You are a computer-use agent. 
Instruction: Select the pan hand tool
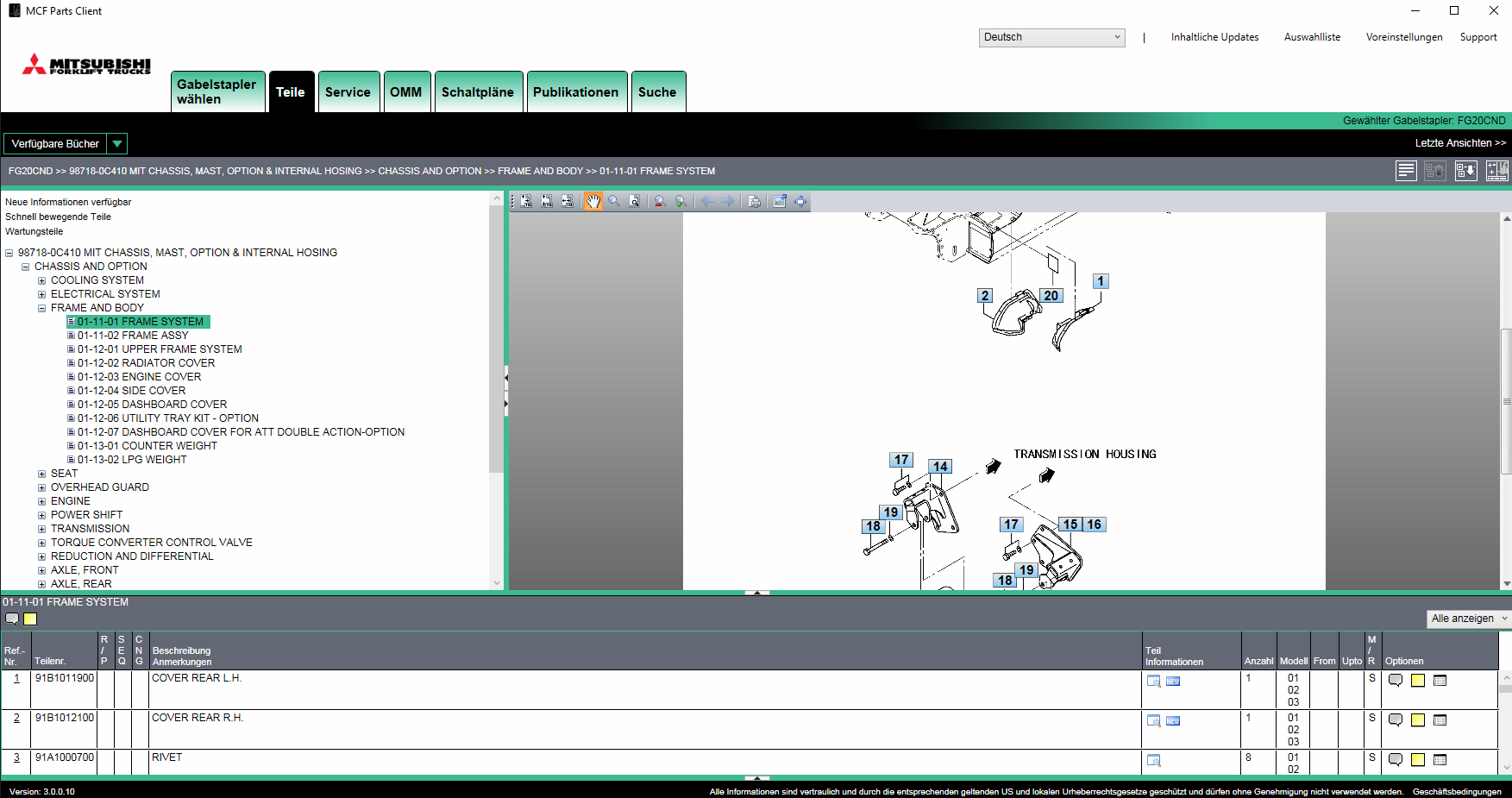[593, 201]
